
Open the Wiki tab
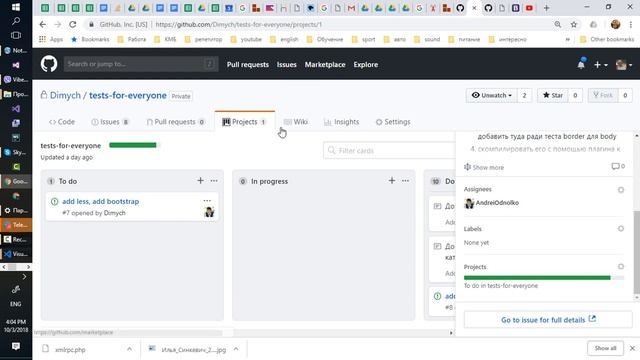(x=296, y=122)
